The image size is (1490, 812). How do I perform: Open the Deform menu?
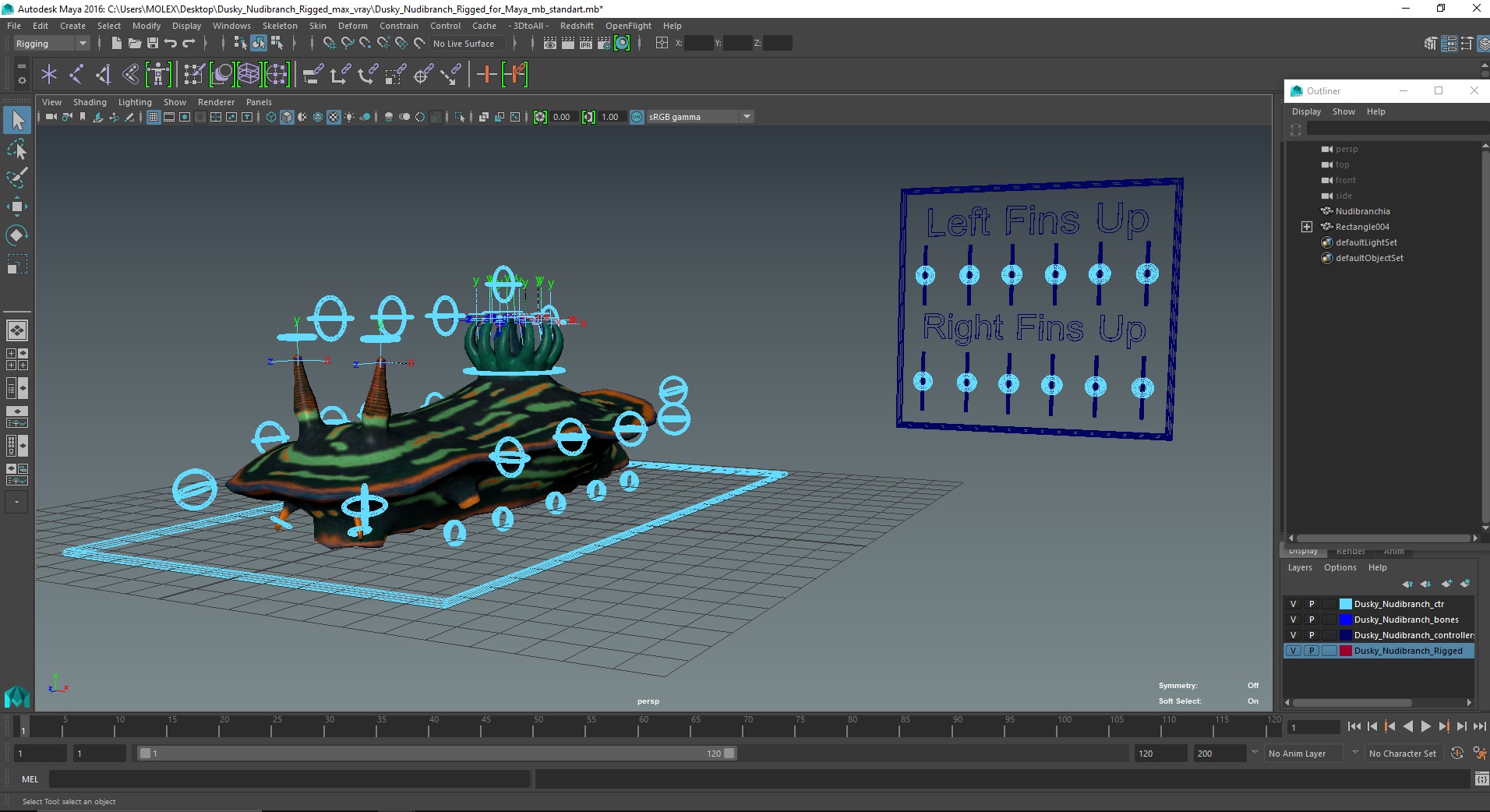(x=352, y=26)
